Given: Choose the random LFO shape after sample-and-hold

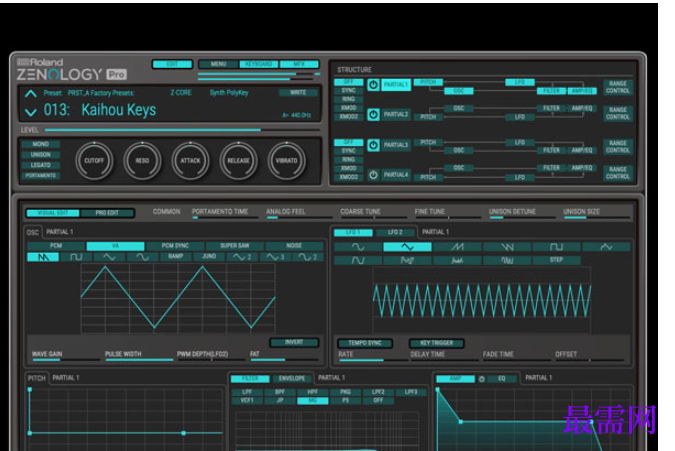Looking at the screenshot, I should tap(457, 260).
